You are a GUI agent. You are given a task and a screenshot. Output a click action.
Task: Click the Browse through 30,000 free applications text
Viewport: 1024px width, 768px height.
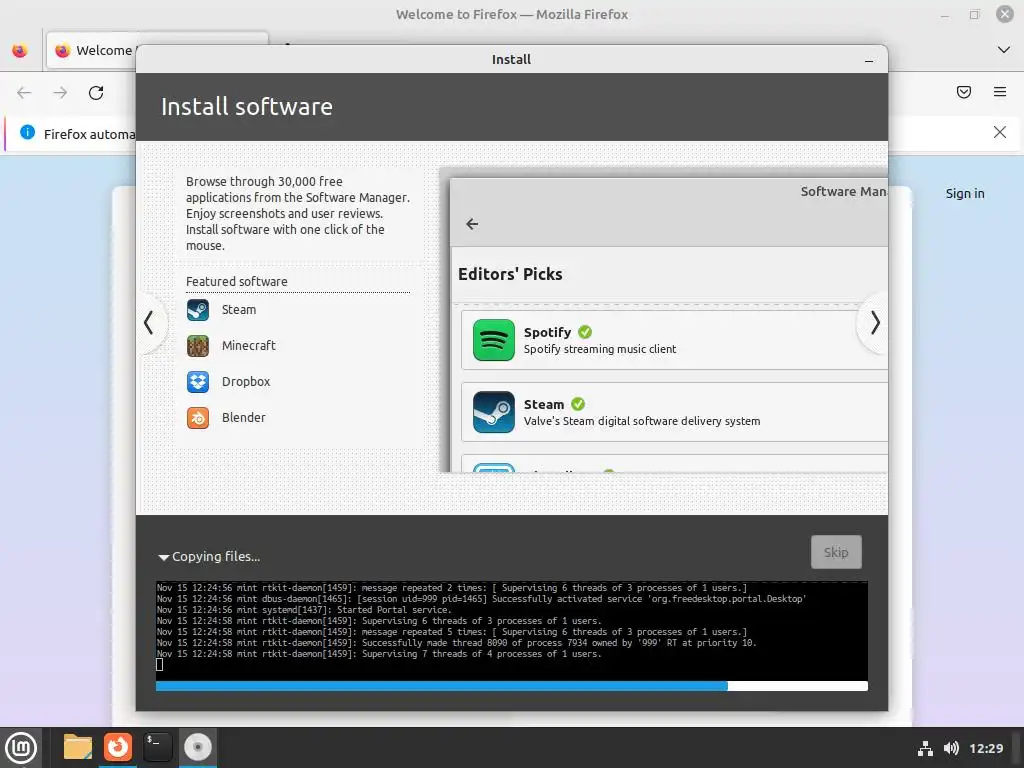tap(298, 214)
